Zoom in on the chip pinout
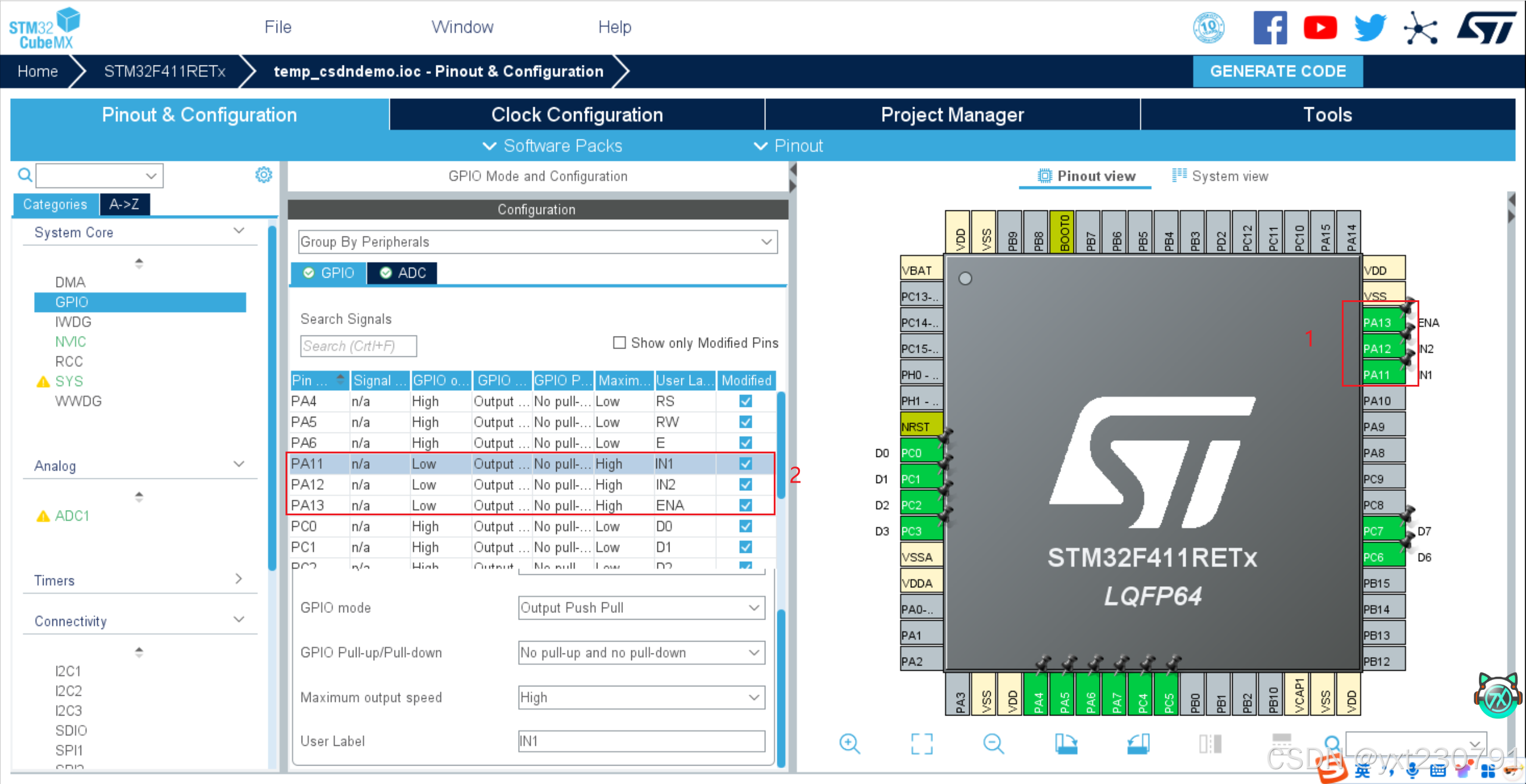 (849, 743)
